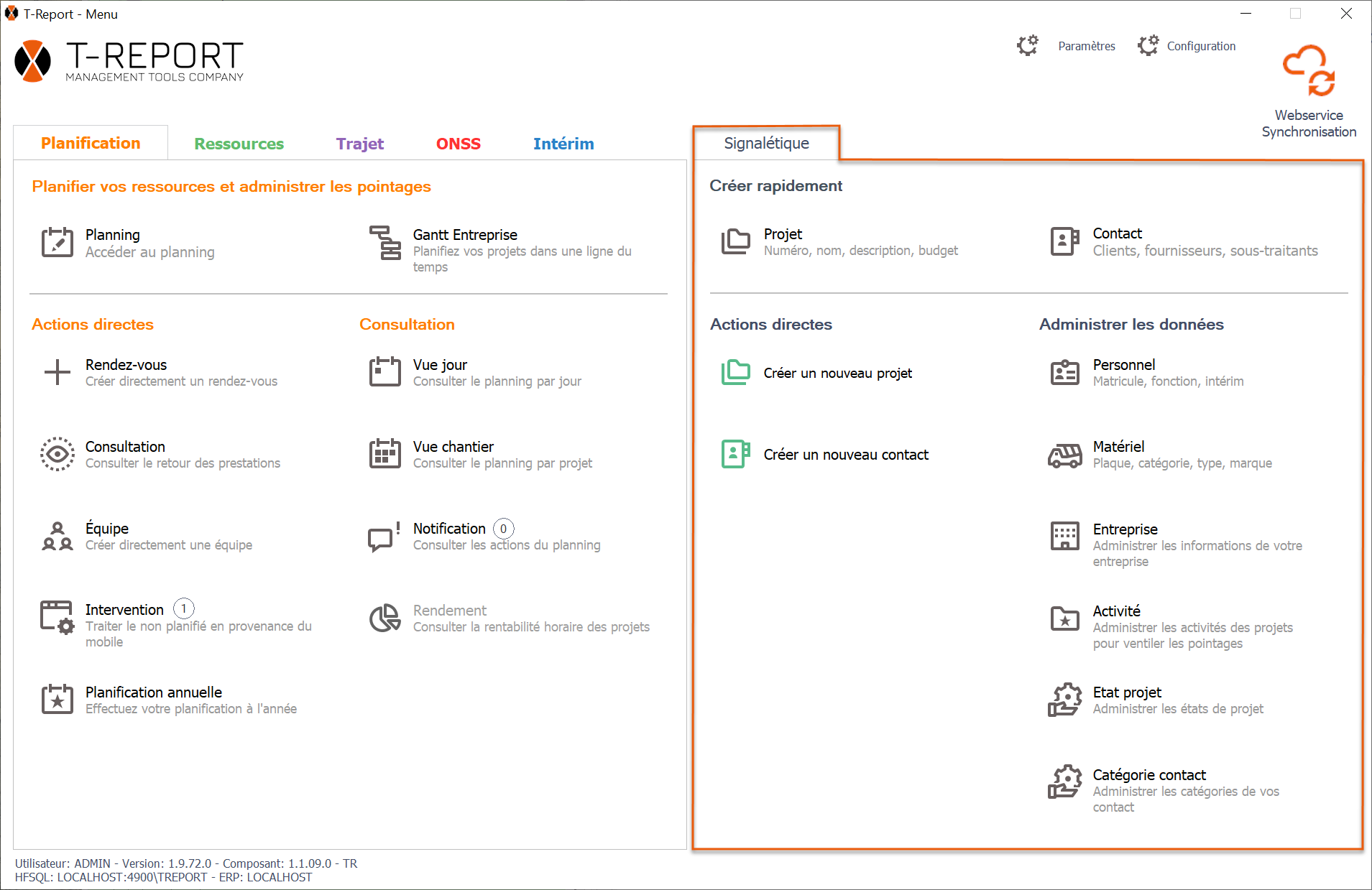Click the Équipe people icon
Viewport: 1372px width, 890px height.
(x=57, y=537)
